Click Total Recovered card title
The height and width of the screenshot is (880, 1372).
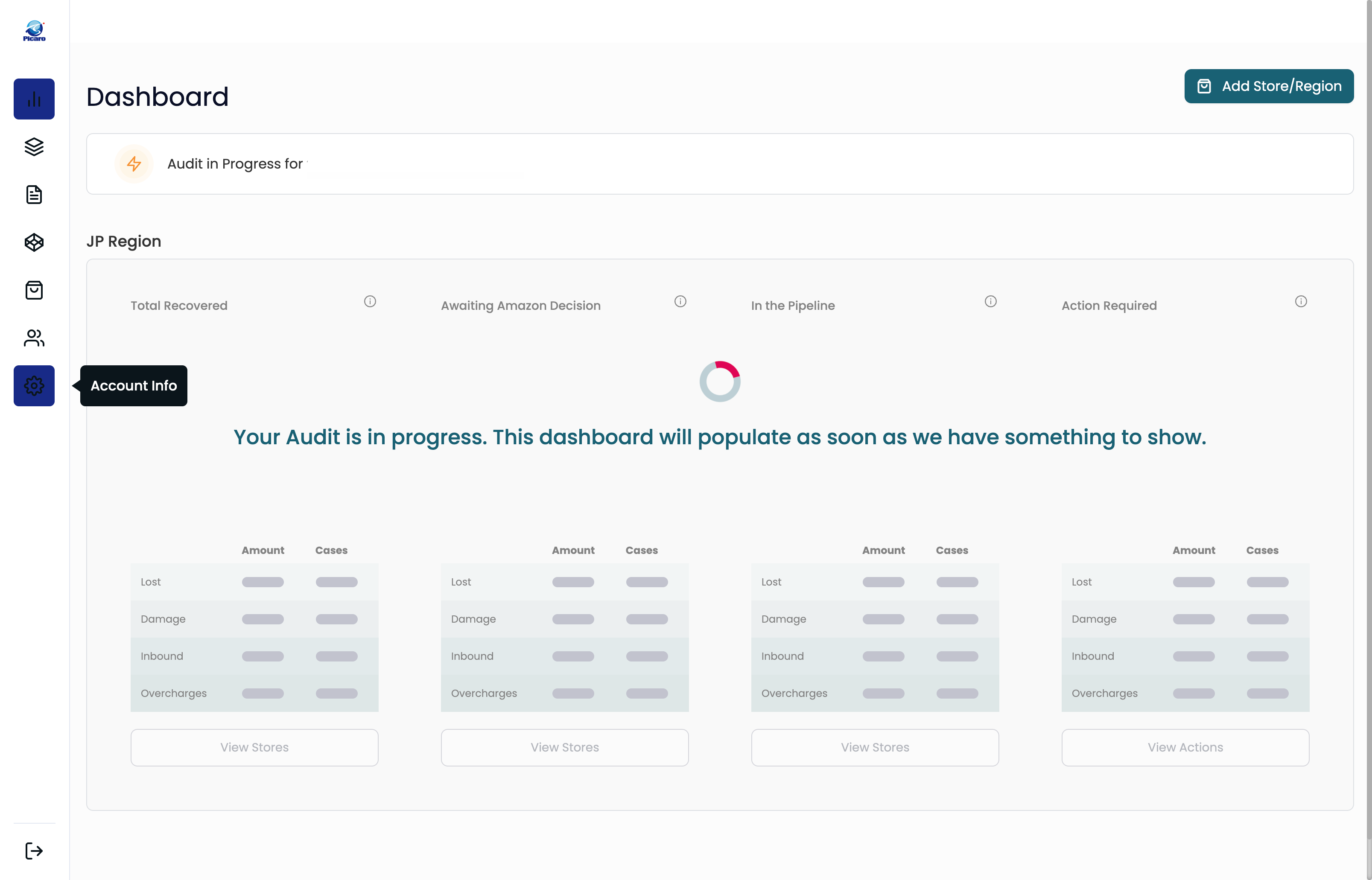coord(179,306)
